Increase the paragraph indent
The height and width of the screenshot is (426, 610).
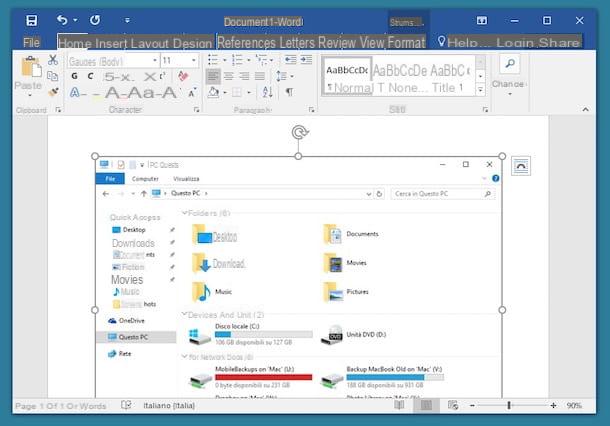point(306,60)
